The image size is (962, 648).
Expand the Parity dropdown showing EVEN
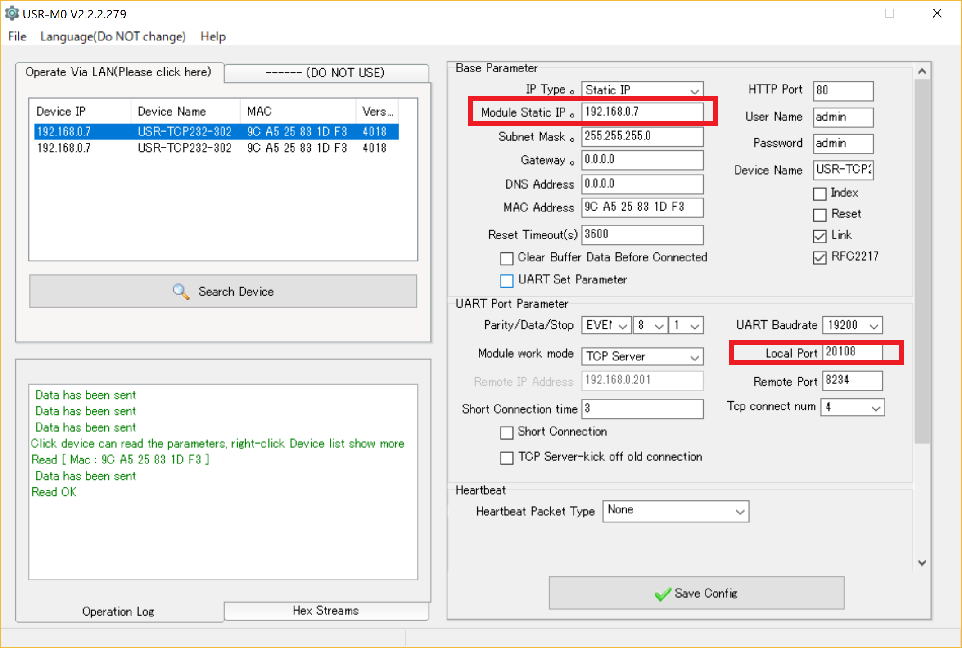coord(606,325)
